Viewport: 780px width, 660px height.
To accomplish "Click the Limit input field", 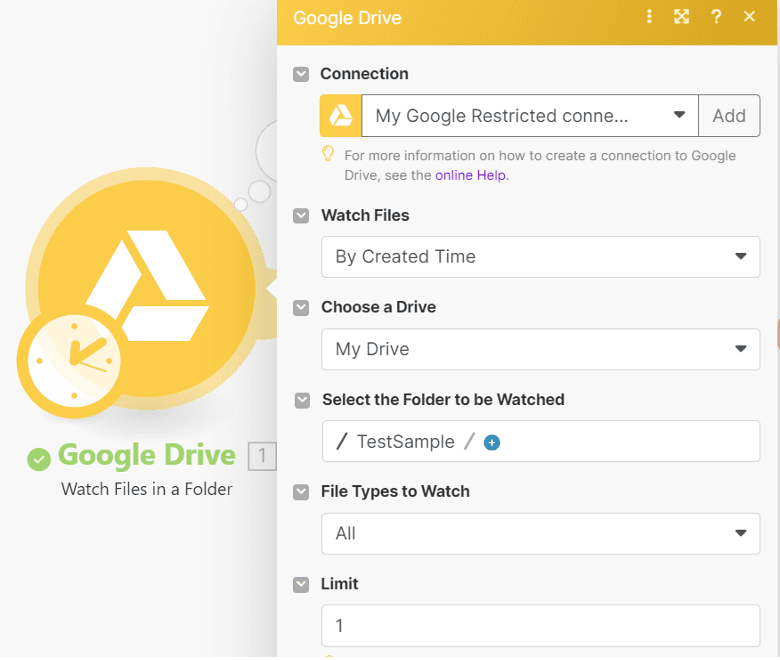I will point(540,626).
